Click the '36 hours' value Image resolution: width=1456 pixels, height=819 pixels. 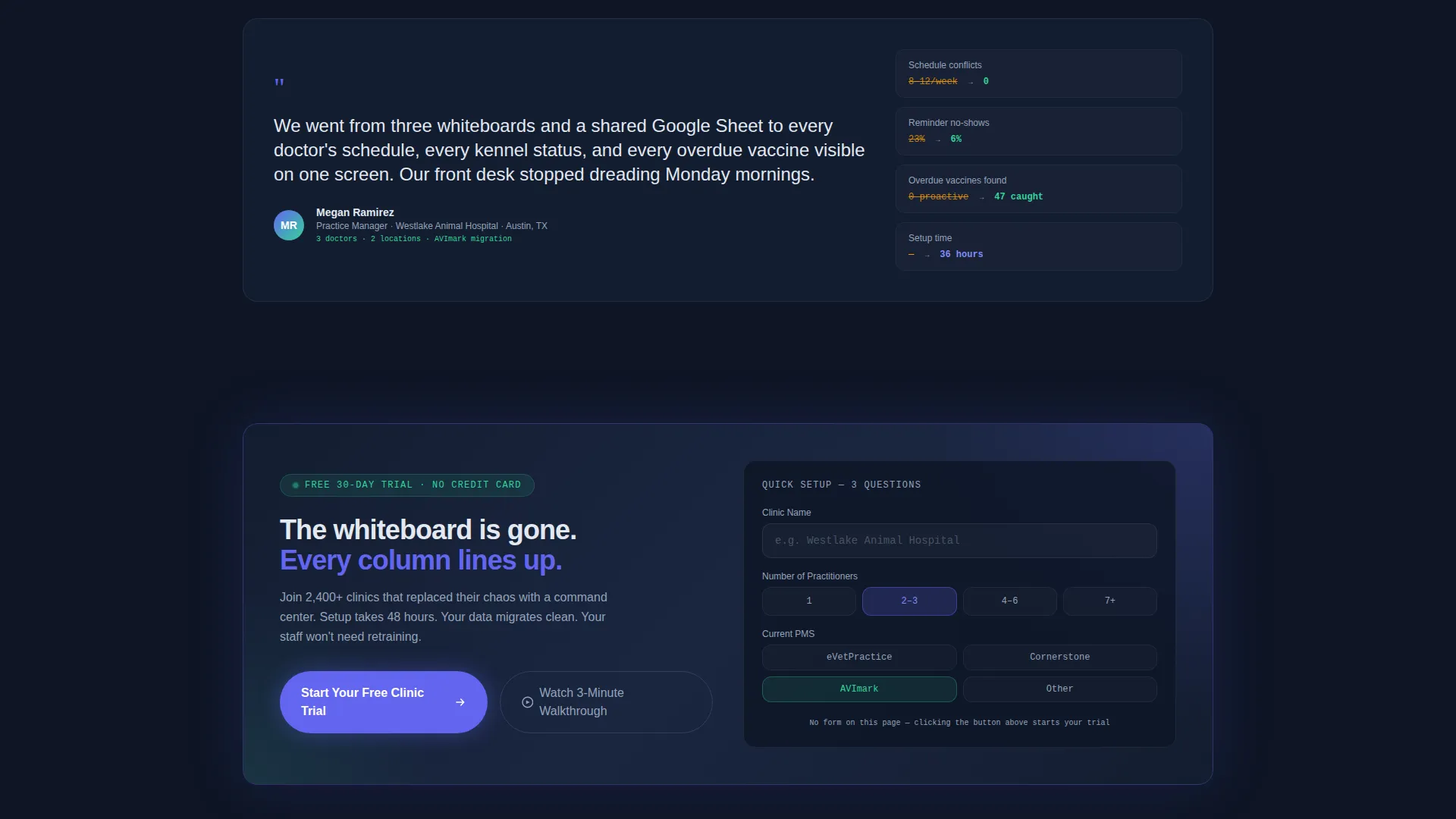[x=962, y=255]
